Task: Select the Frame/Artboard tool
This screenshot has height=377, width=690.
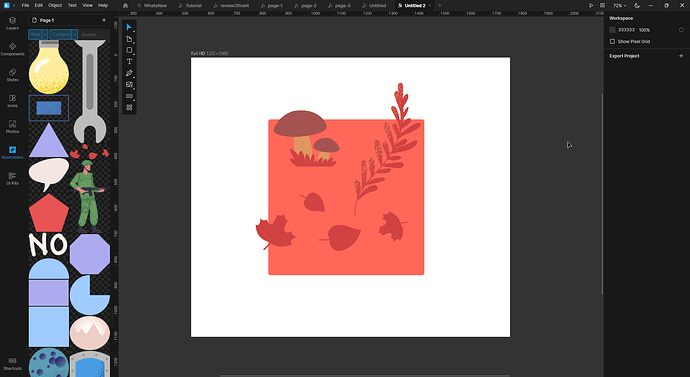Action: (129, 39)
